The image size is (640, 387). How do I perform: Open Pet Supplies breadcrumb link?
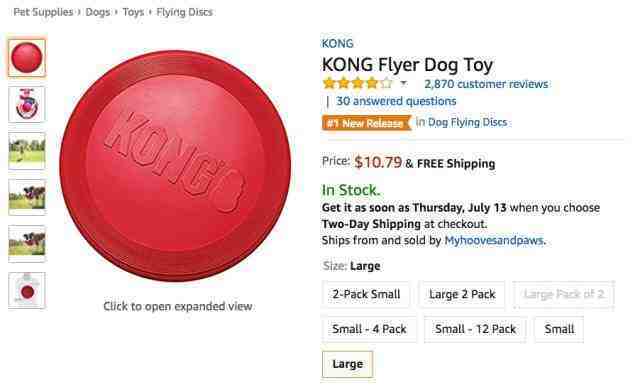43,12
